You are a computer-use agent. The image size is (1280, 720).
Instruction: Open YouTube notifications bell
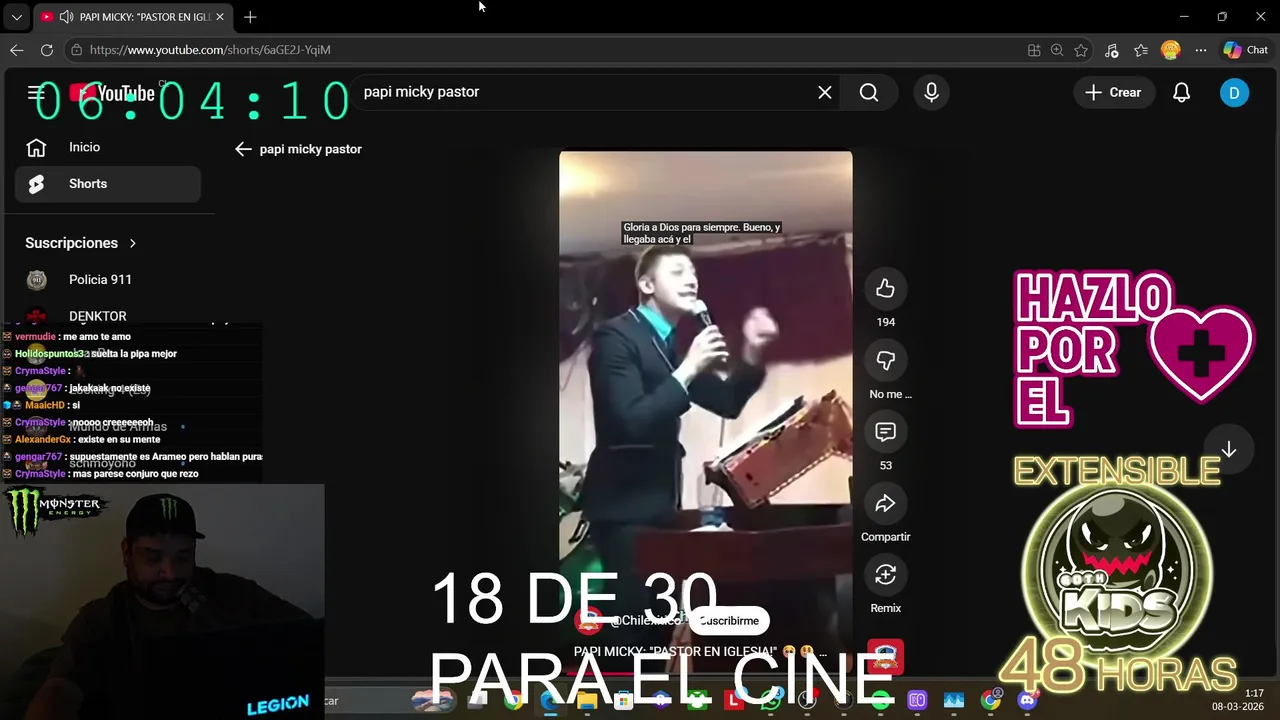click(x=1181, y=92)
